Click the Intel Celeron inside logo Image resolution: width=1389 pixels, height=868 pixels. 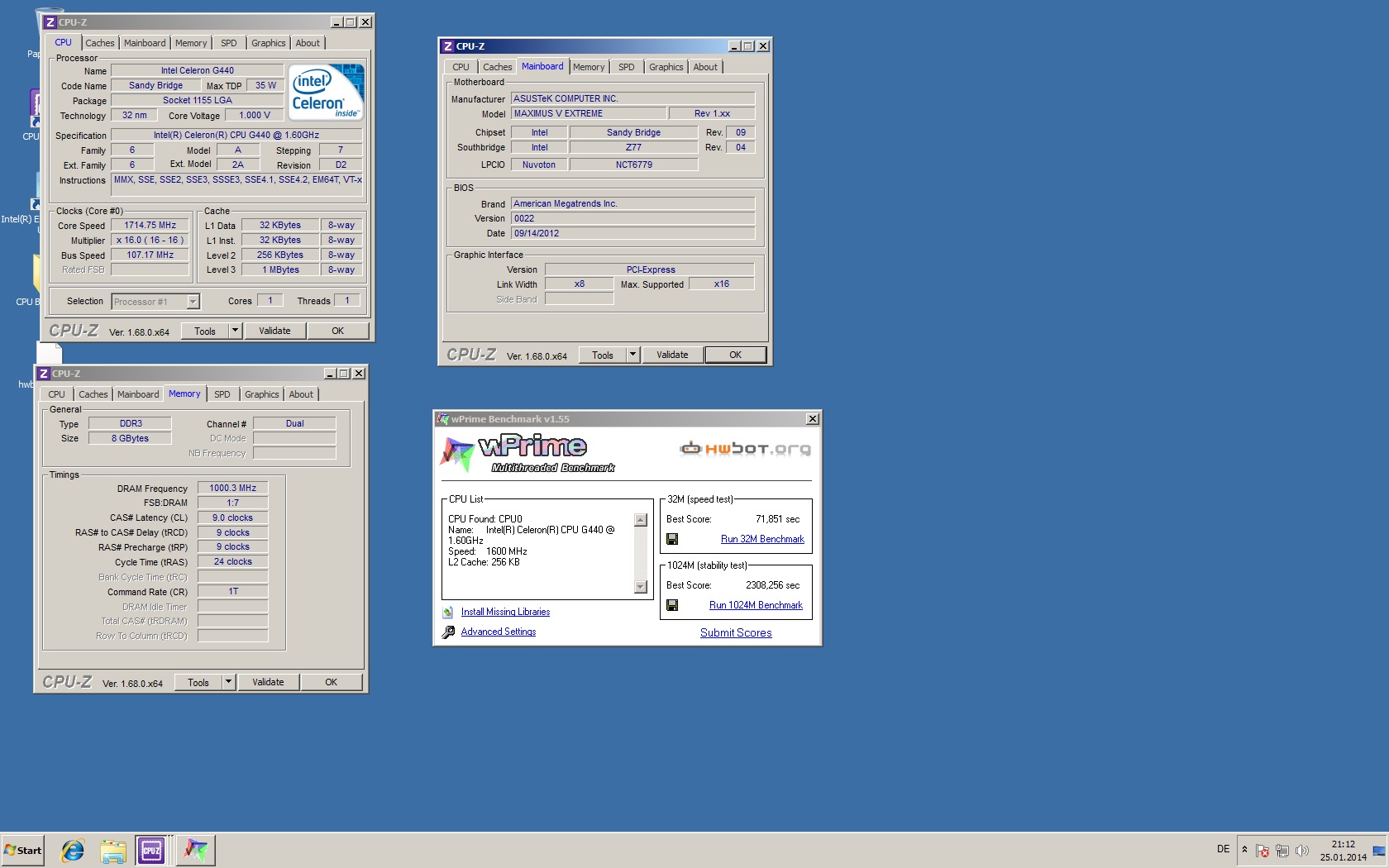pos(327,92)
